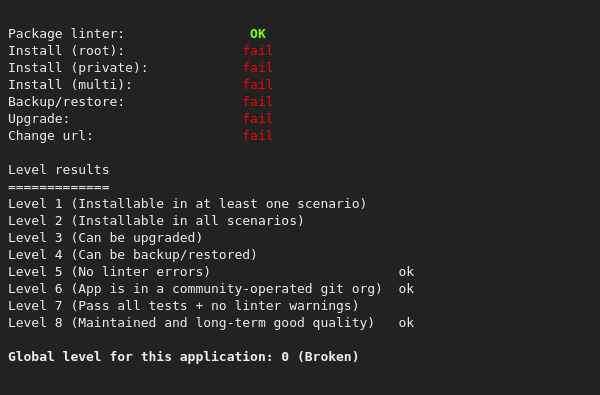Click the green OK for Package linter
Viewport: 600px width, 395px height.
click(258, 34)
